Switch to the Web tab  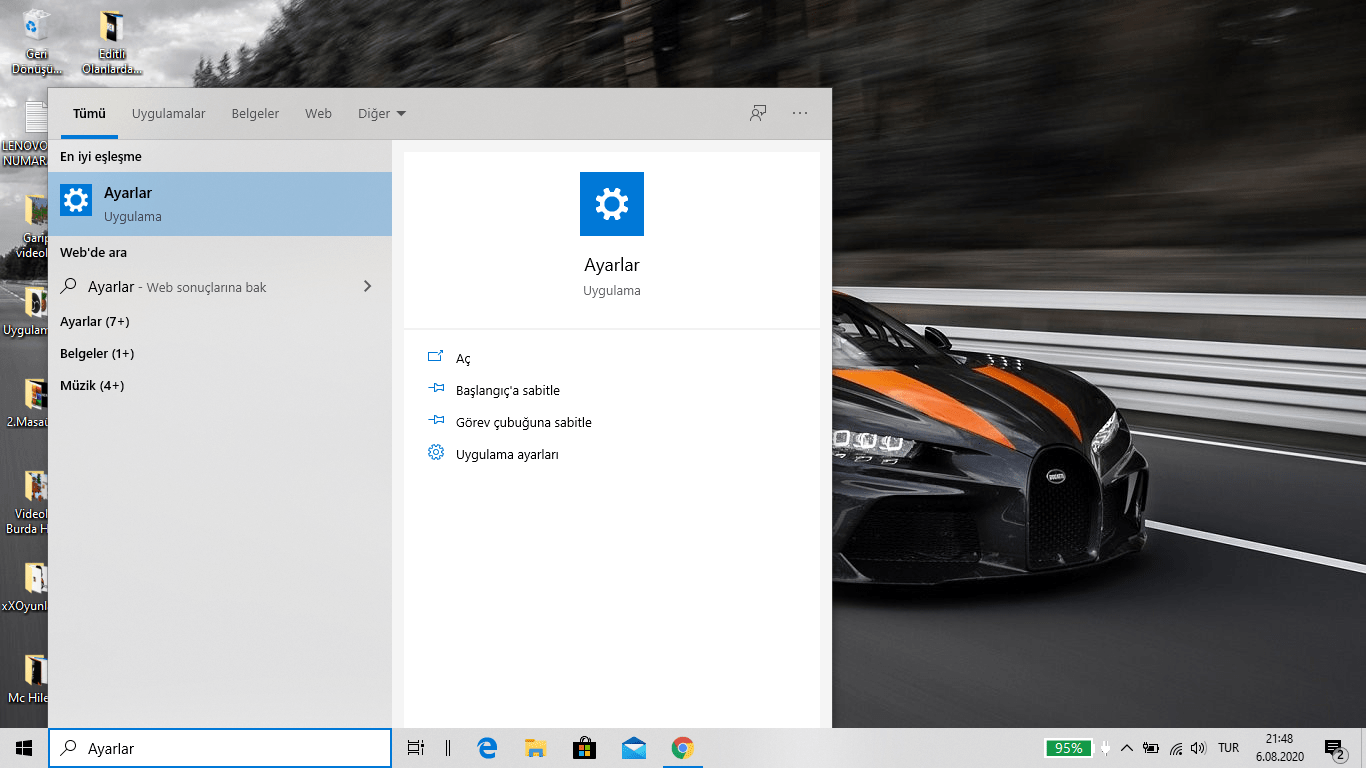(x=318, y=114)
